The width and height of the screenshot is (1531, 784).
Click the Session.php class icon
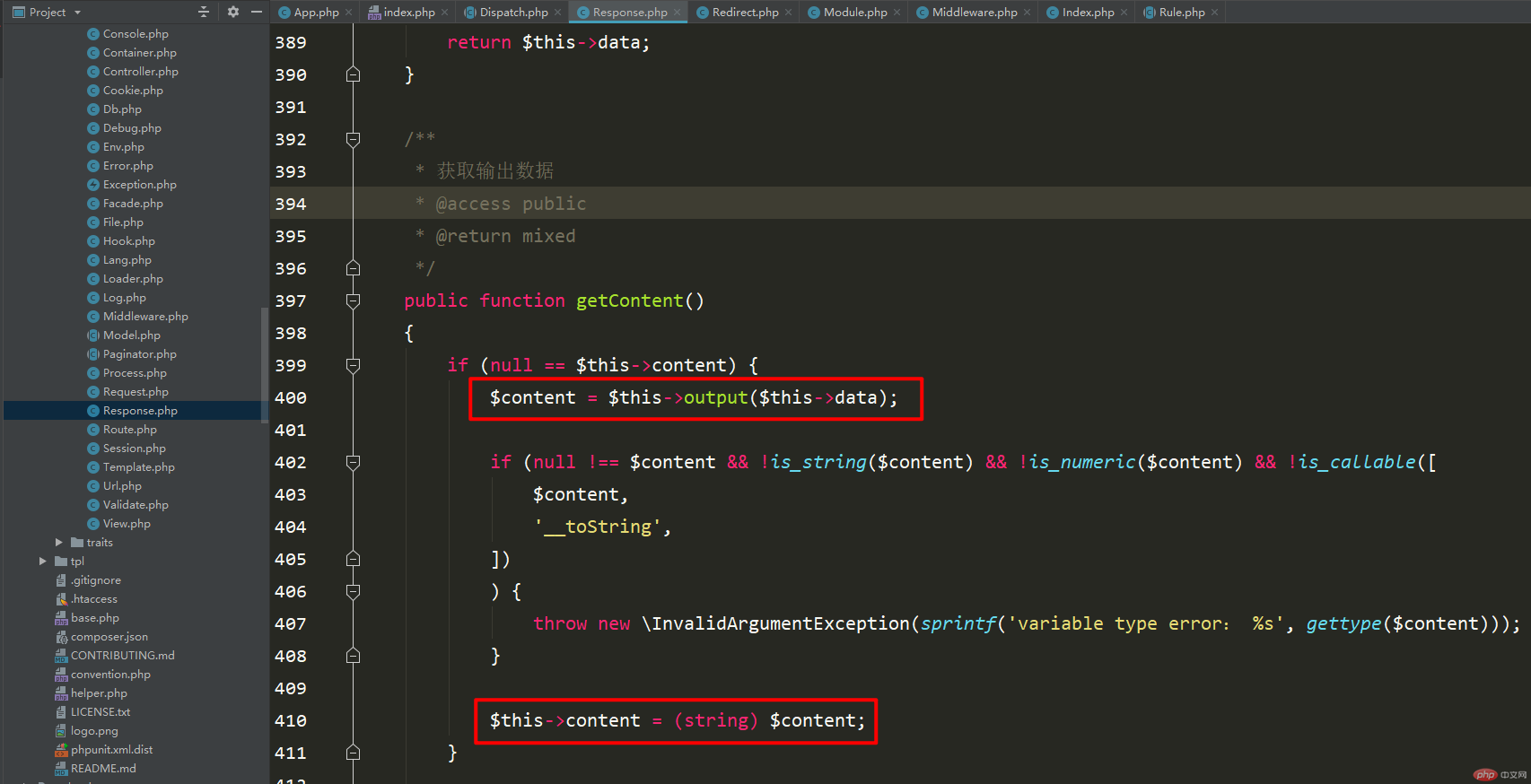tap(93, 449)
